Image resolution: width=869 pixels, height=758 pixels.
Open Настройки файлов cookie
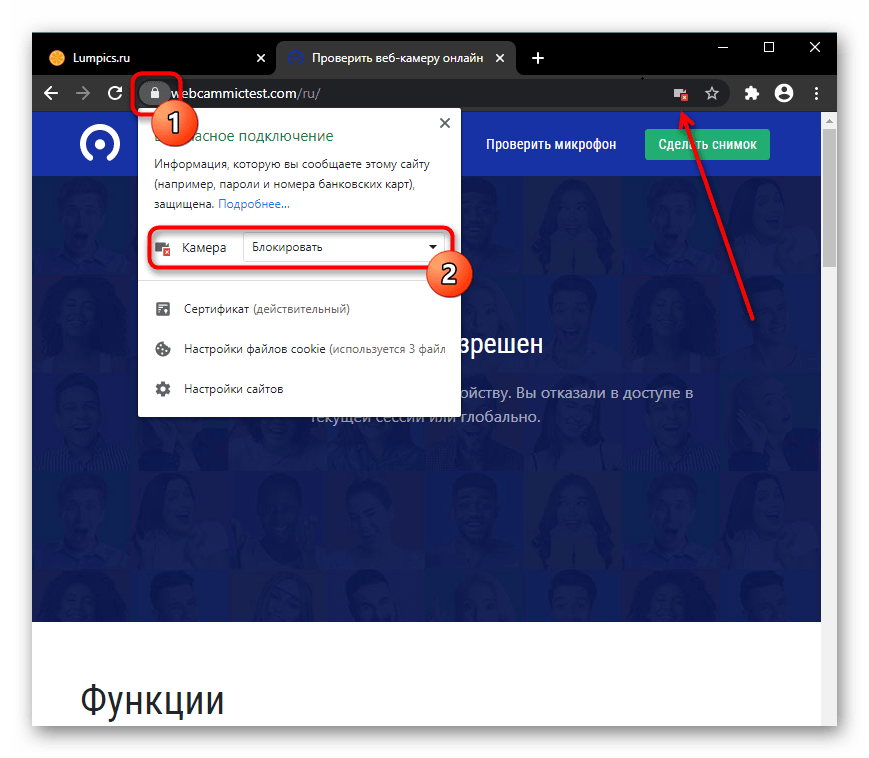tap(300, 350)
